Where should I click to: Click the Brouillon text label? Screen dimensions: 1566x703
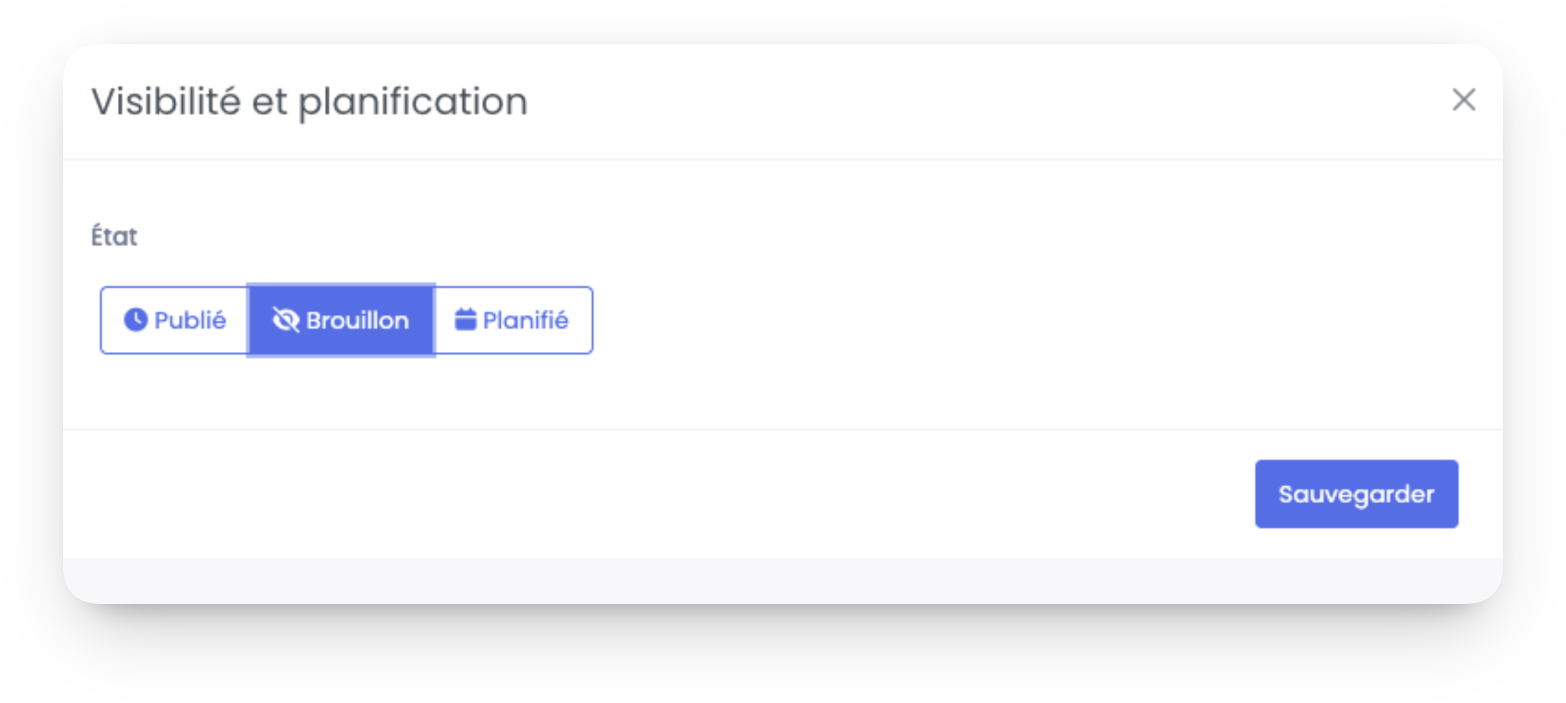[x=357, y=320]
